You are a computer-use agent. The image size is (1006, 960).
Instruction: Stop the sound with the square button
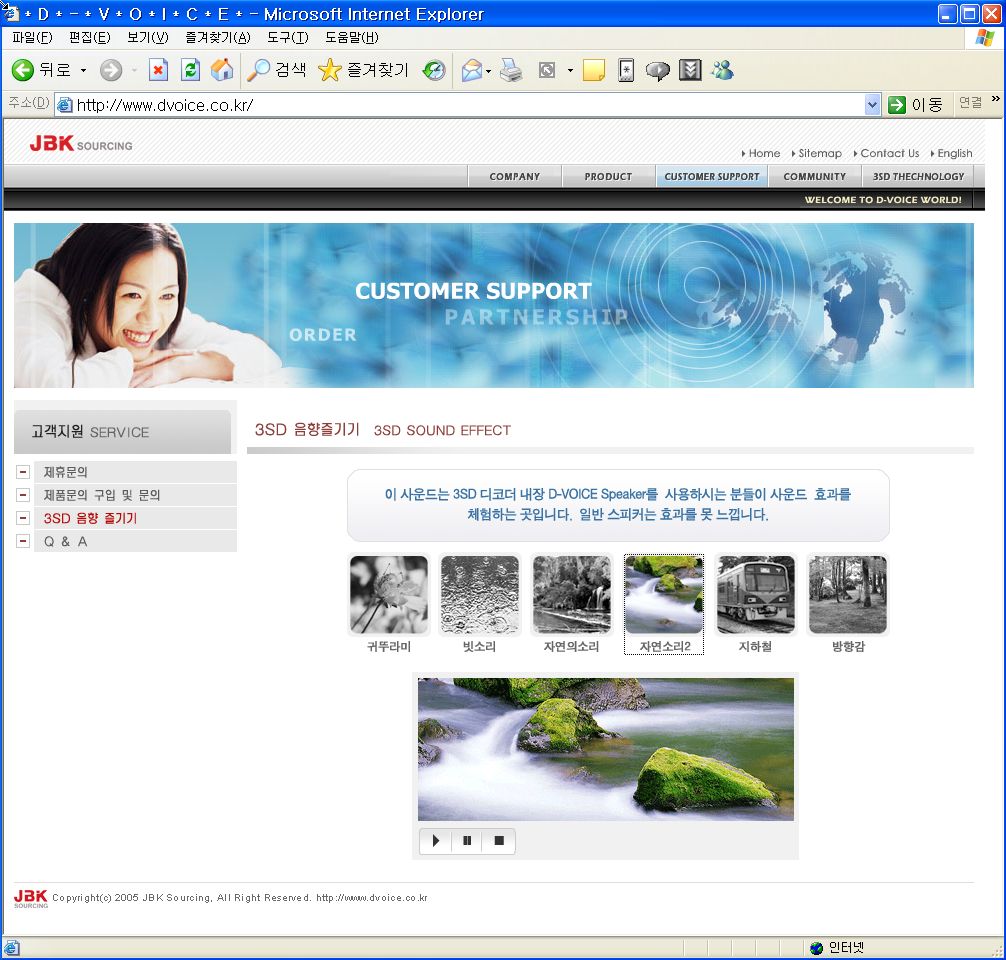pyautogui.click(x=499, y=841)
